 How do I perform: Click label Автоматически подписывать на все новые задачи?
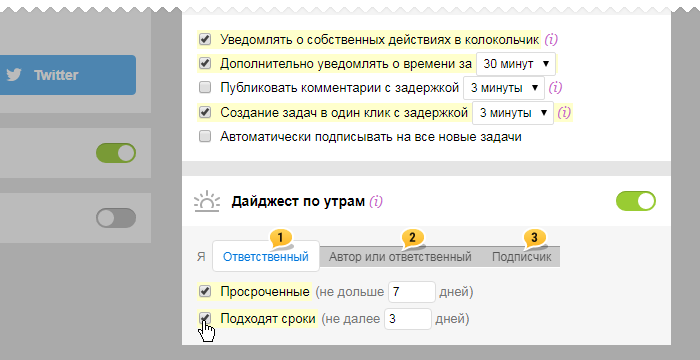(x=371, y=136)
